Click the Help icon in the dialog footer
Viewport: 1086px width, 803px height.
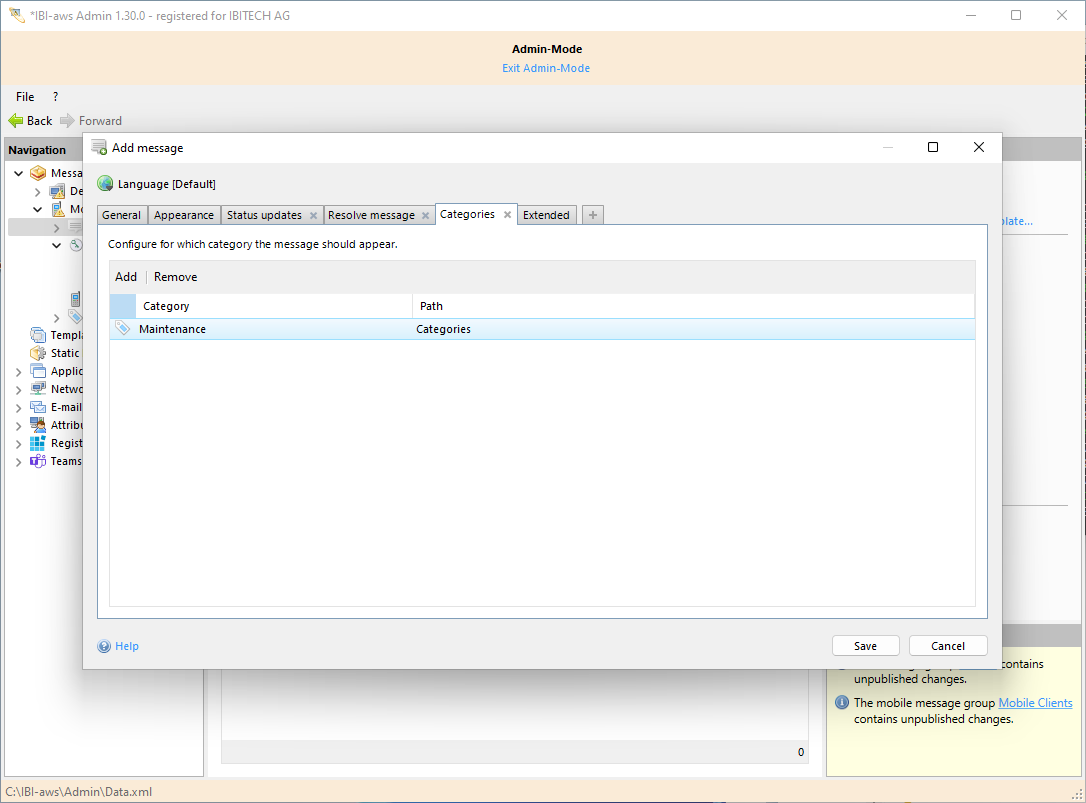[104, 646]
